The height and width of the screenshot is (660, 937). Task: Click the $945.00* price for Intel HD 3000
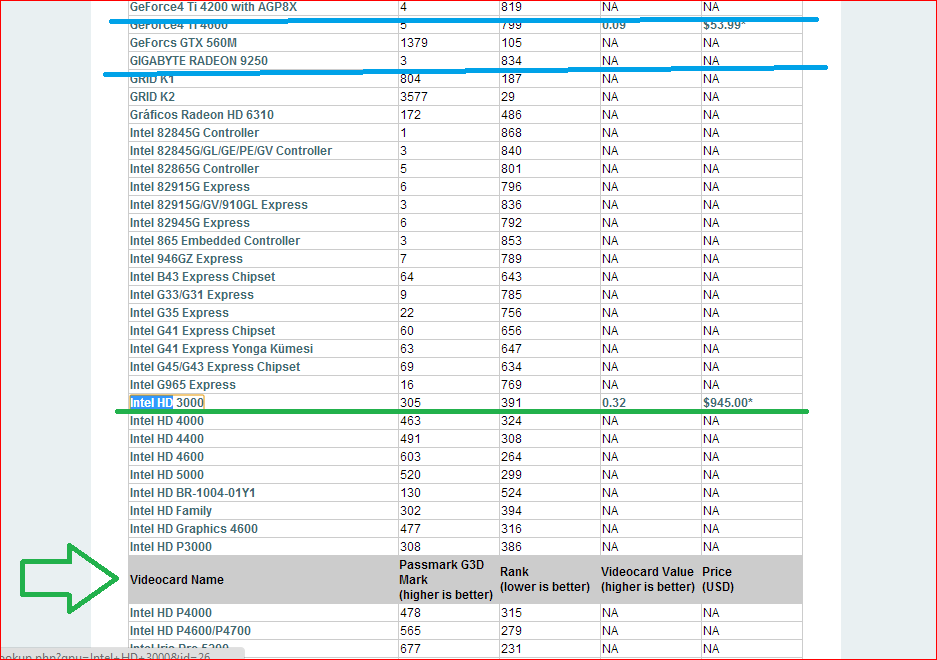728,402
